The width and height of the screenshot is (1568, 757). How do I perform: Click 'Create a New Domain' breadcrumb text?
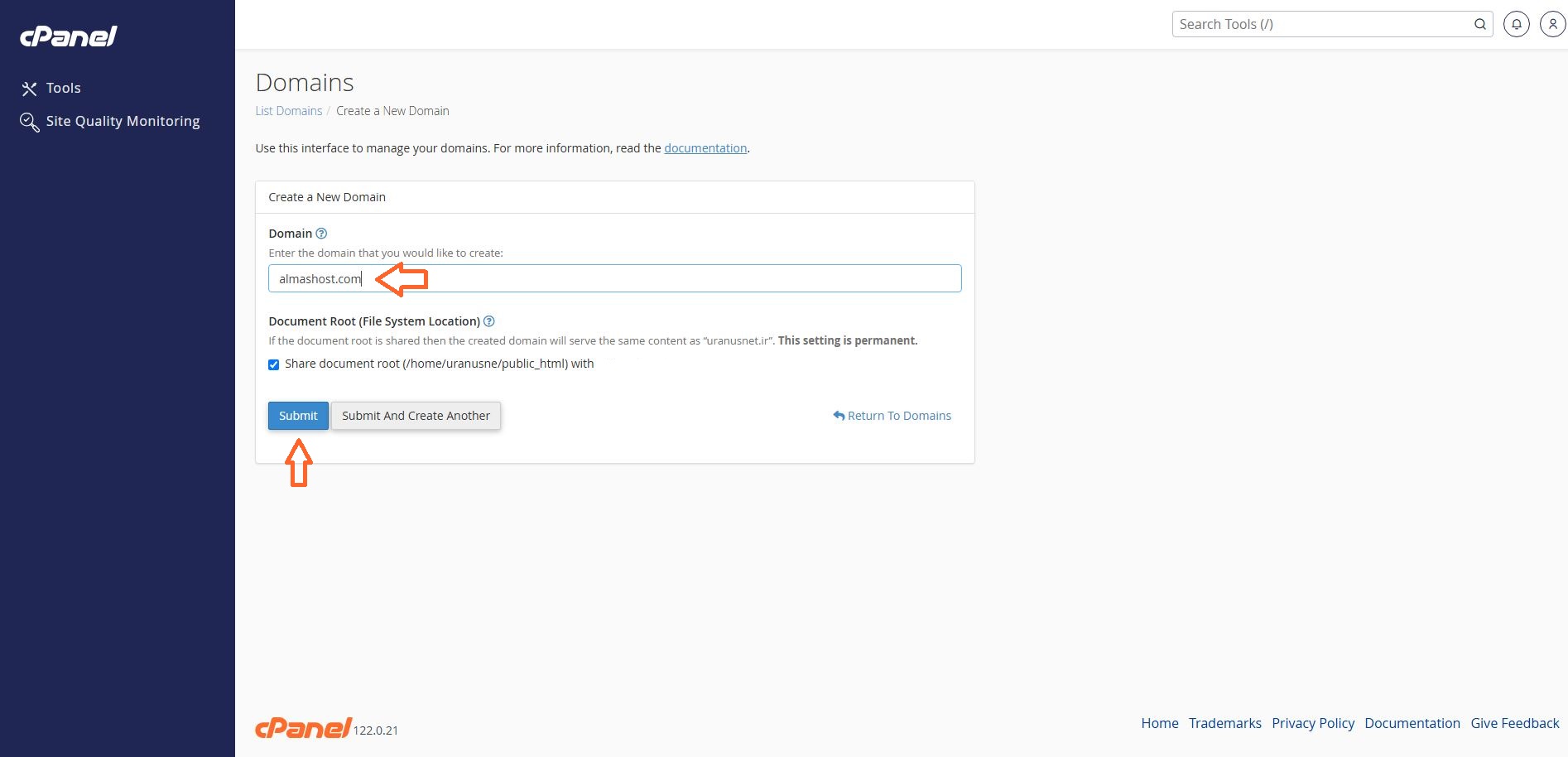(392, 111)
